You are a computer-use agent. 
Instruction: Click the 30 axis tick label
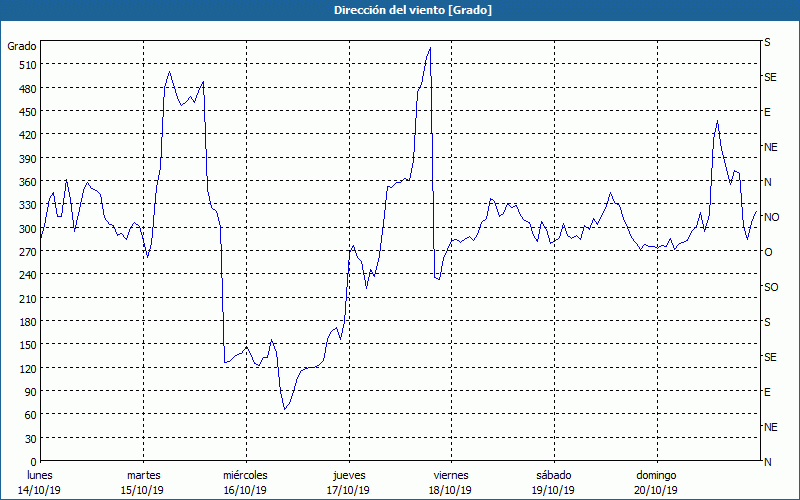(30, 439)
